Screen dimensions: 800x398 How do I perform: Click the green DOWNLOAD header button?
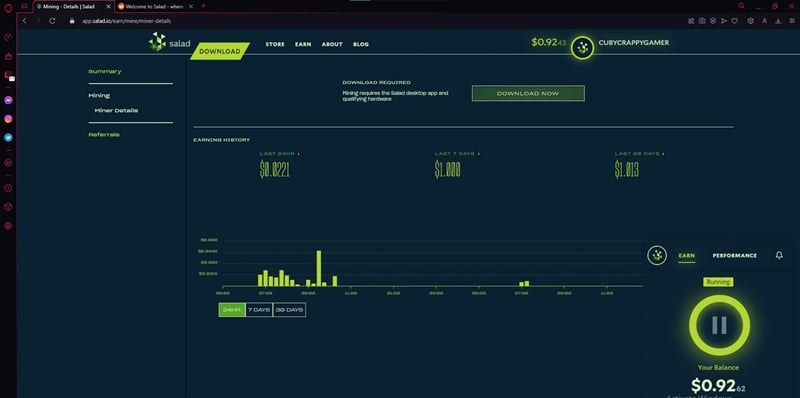coord(220,51)
